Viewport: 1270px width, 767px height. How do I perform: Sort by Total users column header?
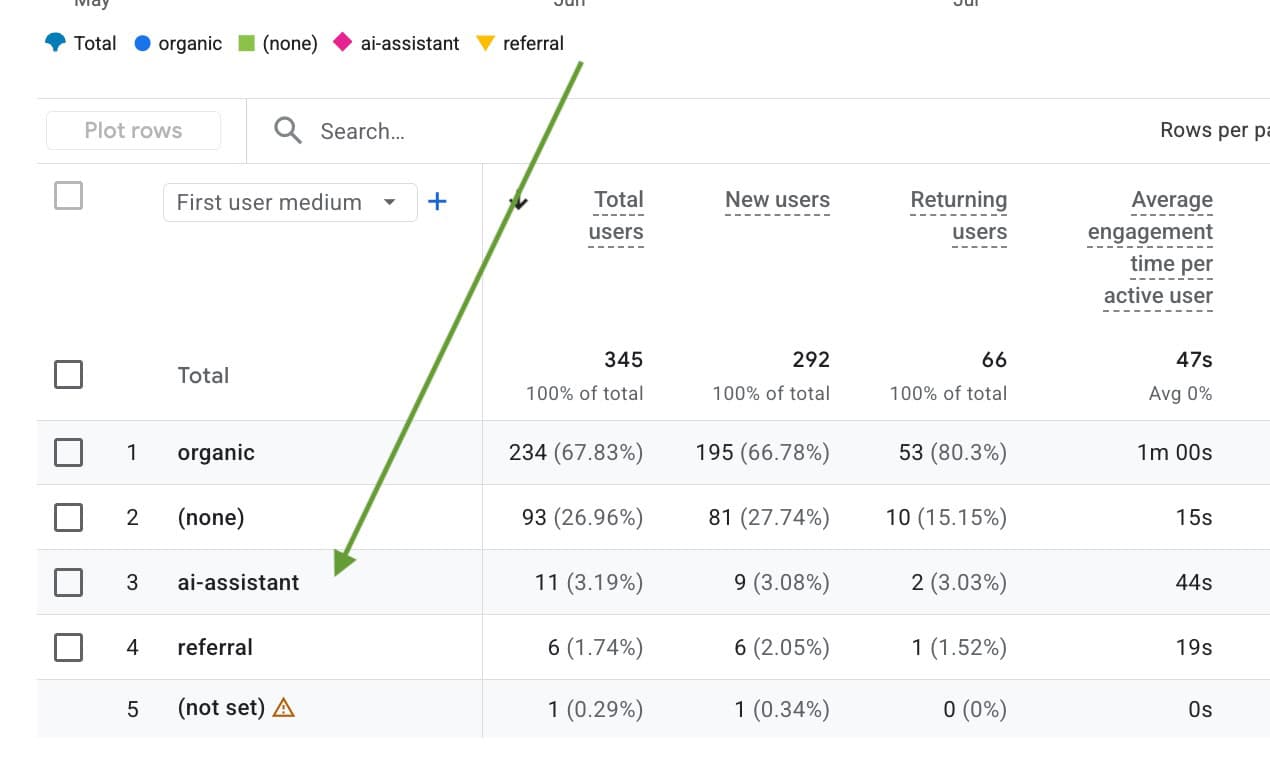(616, 215)
